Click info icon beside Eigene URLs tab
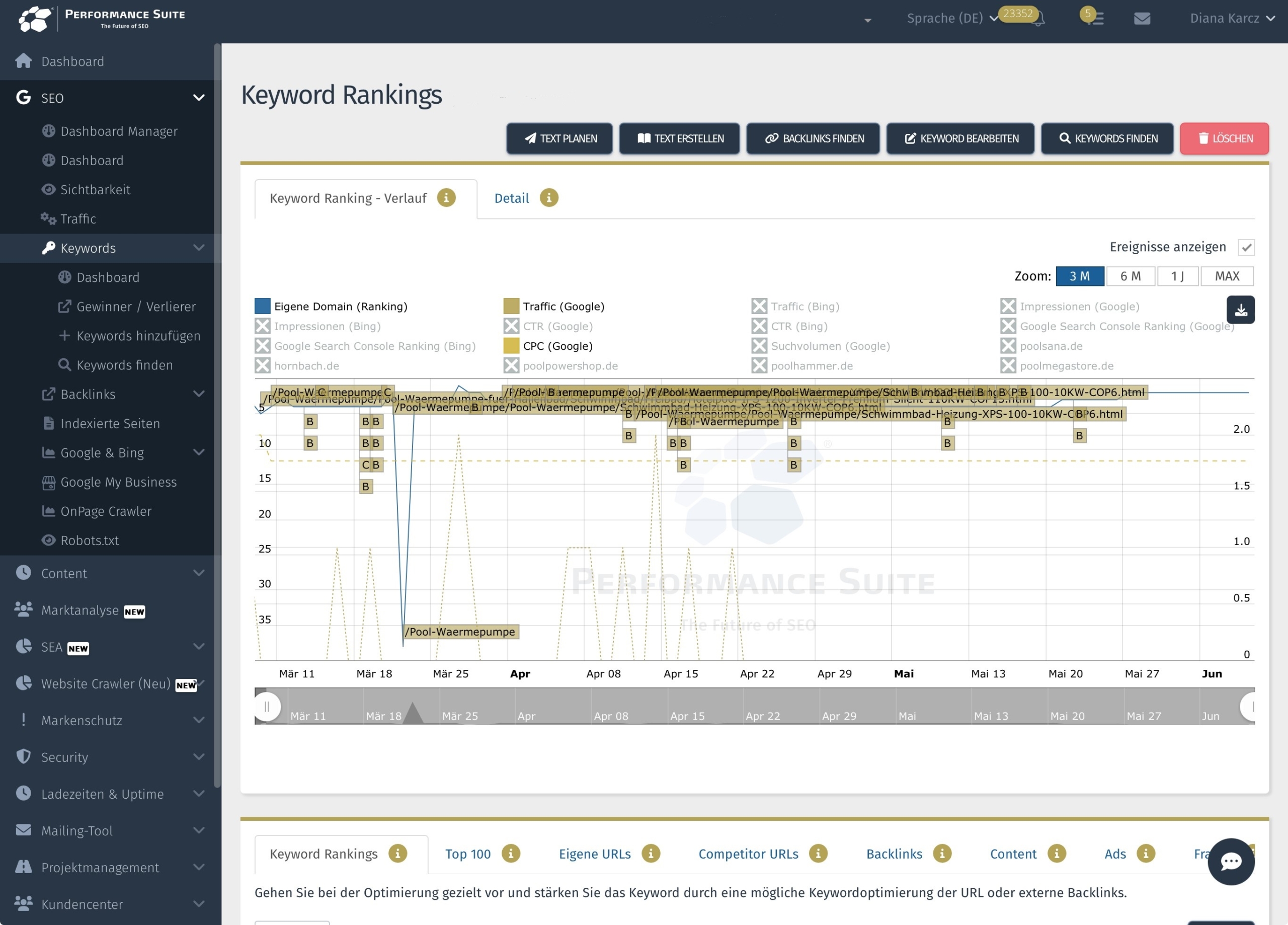This screenshot has width=1288, height=925. (x=651, y=854)
